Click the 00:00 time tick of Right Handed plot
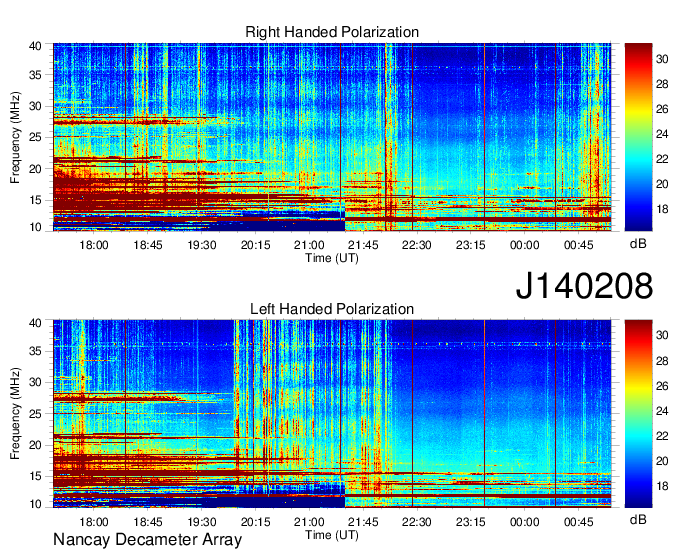 click(x=525, y=245)
